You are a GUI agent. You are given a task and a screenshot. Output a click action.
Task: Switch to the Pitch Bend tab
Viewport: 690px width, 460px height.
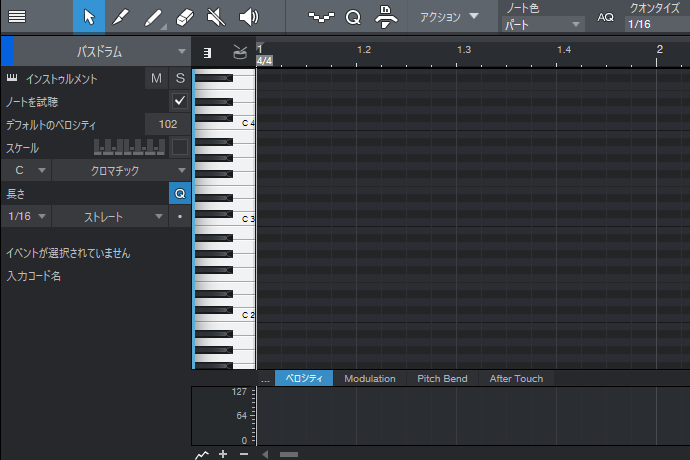click(x=443, y=379)
